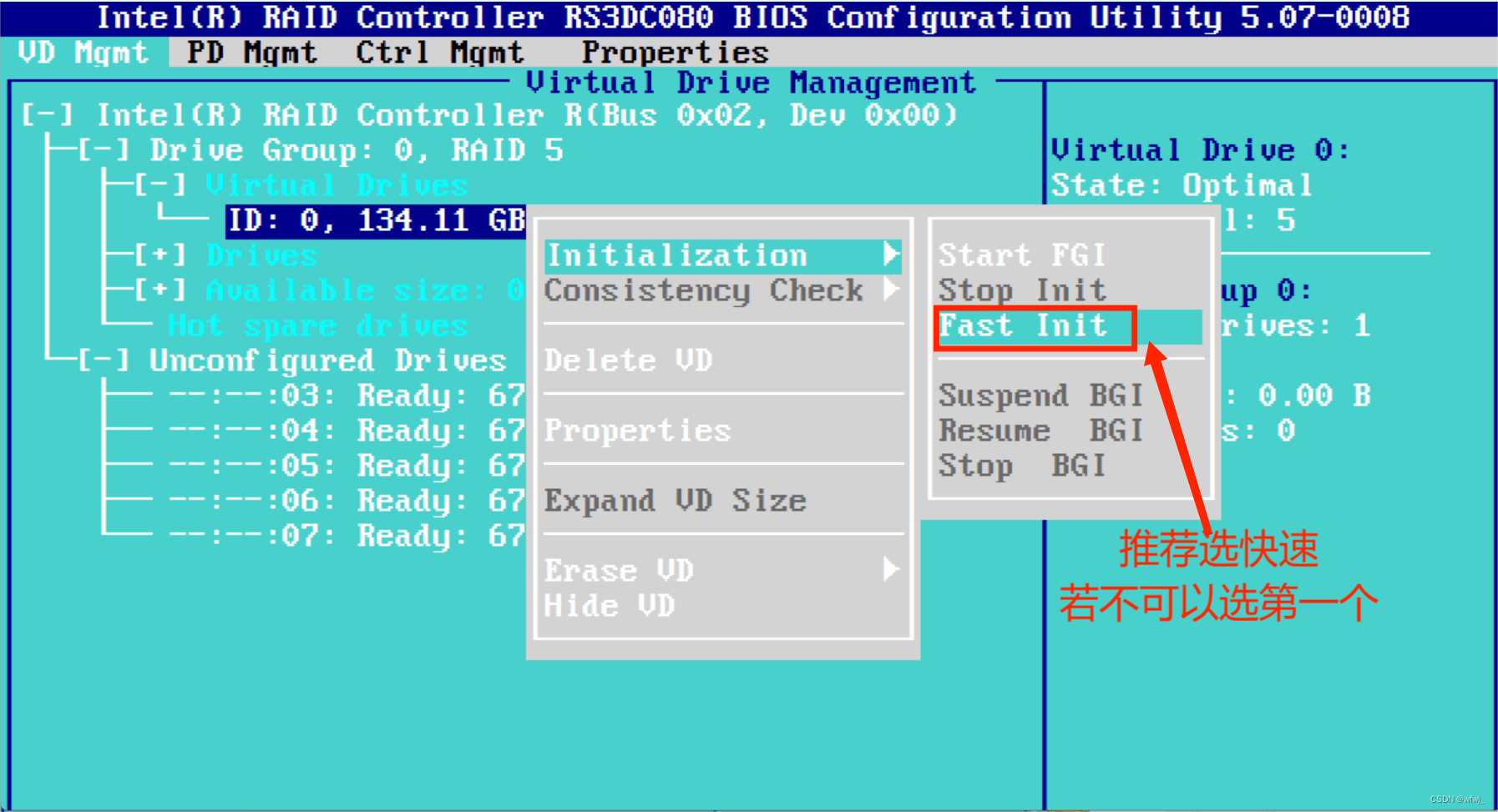Screen dimensions: 1498x812
Task: Select Suspend BGI in submenu
Action: click(x=1040, y=396)
